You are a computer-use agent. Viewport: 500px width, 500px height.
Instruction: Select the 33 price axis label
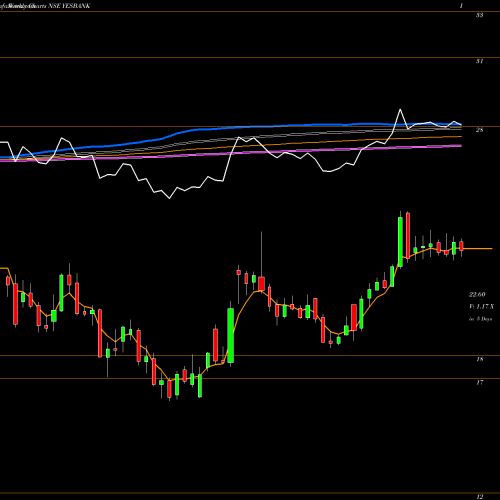(479, 15)
